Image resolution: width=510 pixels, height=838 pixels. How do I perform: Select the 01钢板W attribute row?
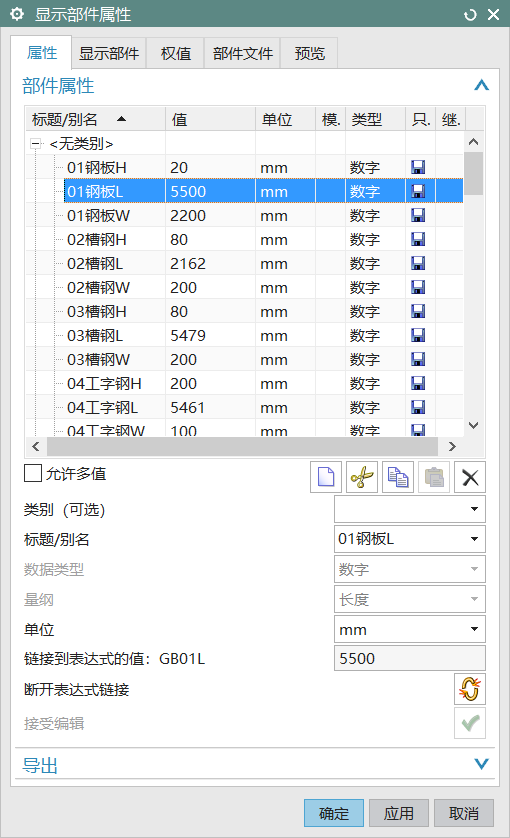click(245, 215)
